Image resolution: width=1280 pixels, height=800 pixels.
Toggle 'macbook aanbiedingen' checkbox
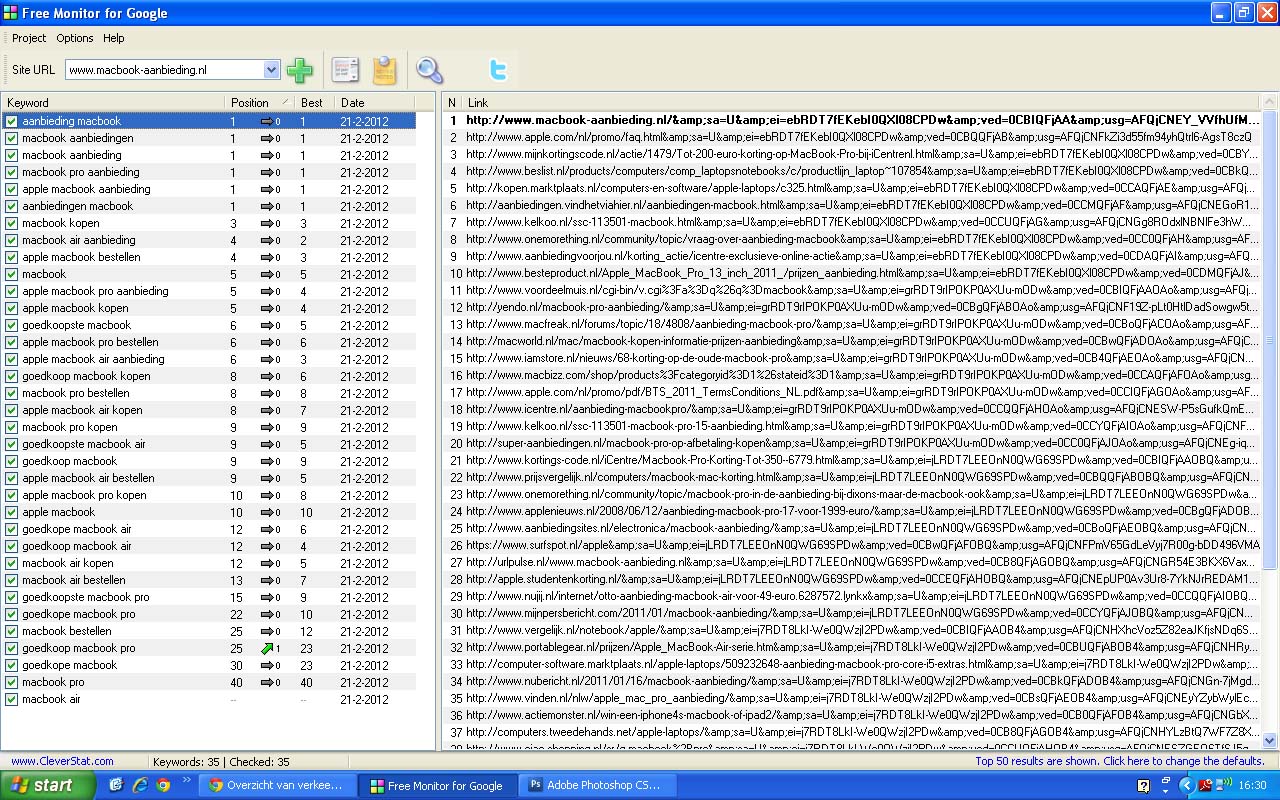pos(12,138)
